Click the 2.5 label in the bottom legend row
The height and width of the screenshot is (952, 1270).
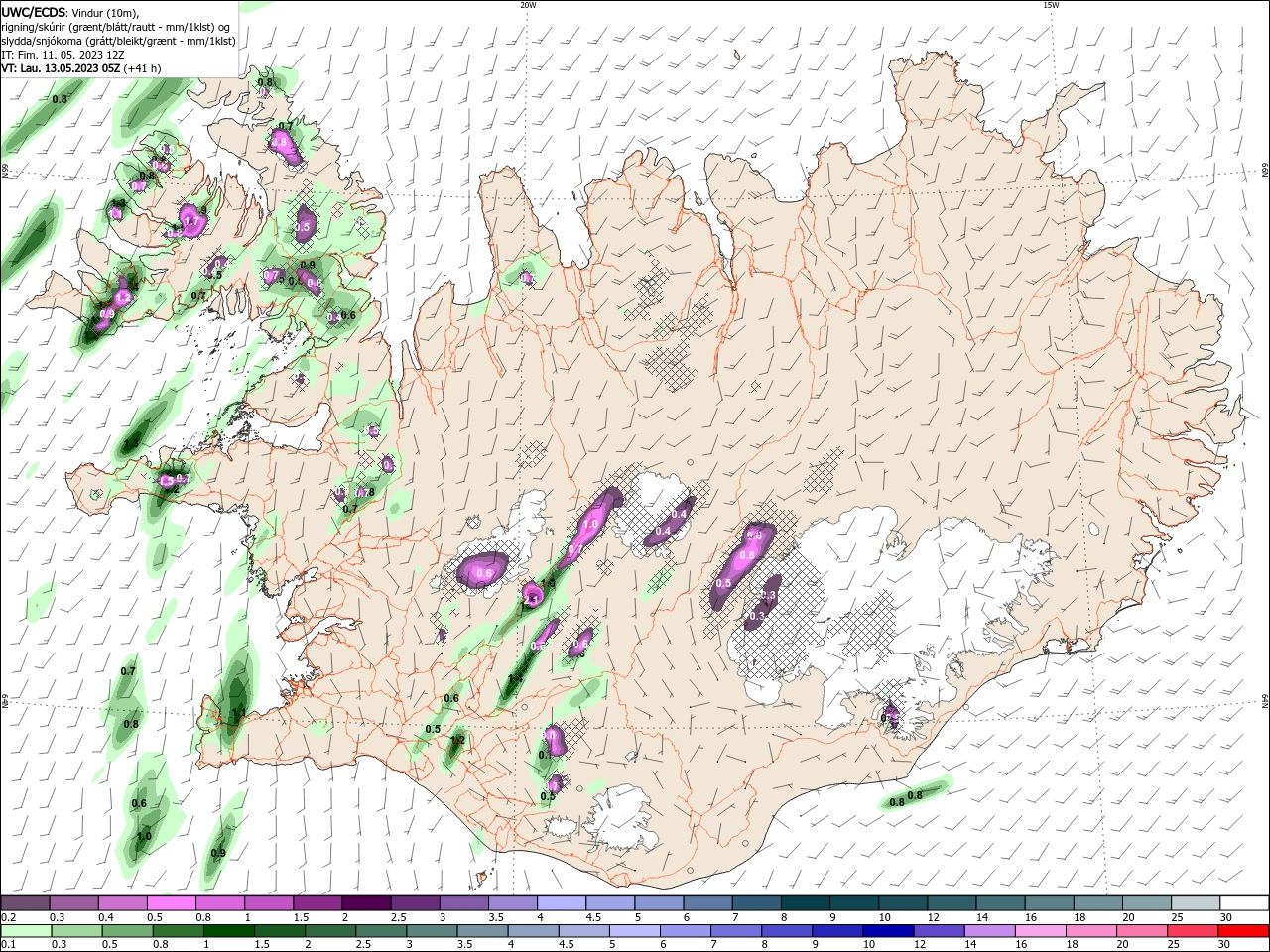tap(363, 945)
